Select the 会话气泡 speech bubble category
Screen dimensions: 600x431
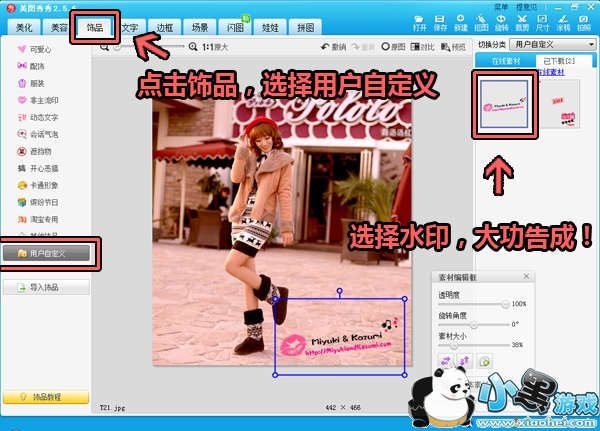coord(38,134)
